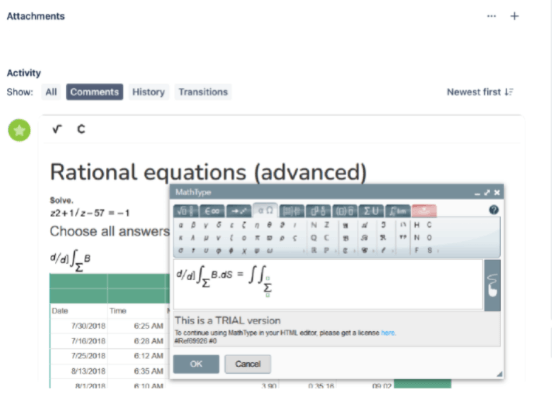Select the '7/16/2018' date cell
Image resolution: width=553 pixels, height=418 pixels.
pos(79,341)
